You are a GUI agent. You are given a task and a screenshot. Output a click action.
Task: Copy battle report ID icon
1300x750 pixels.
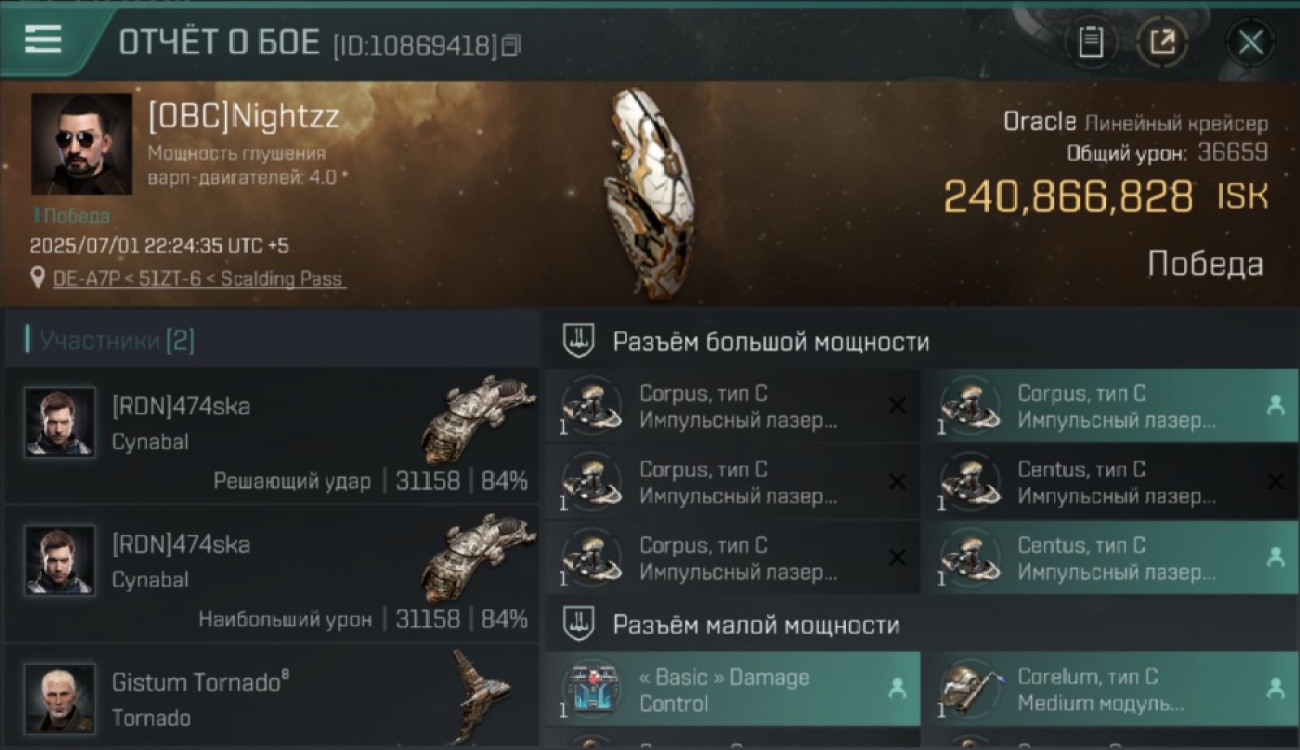(511, 45)
